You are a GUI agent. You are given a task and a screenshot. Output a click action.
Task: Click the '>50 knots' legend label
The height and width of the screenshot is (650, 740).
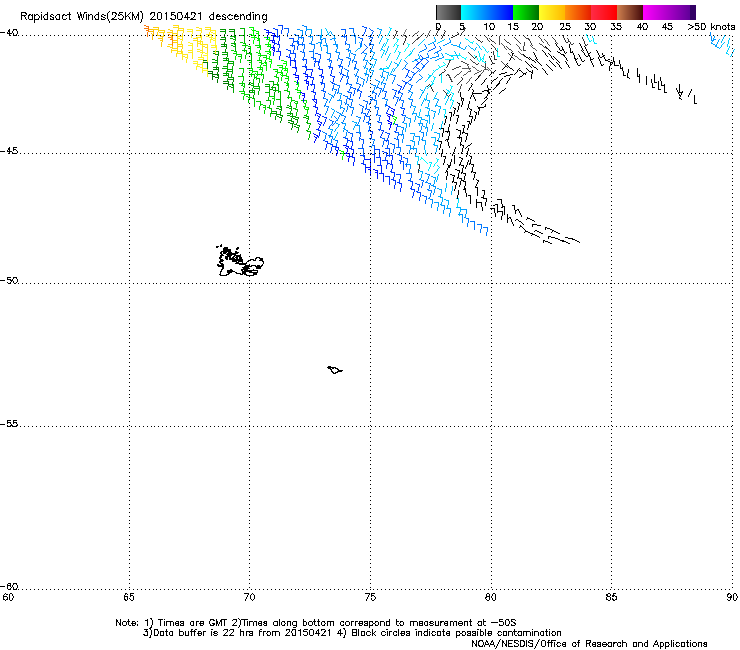[711, 27]
